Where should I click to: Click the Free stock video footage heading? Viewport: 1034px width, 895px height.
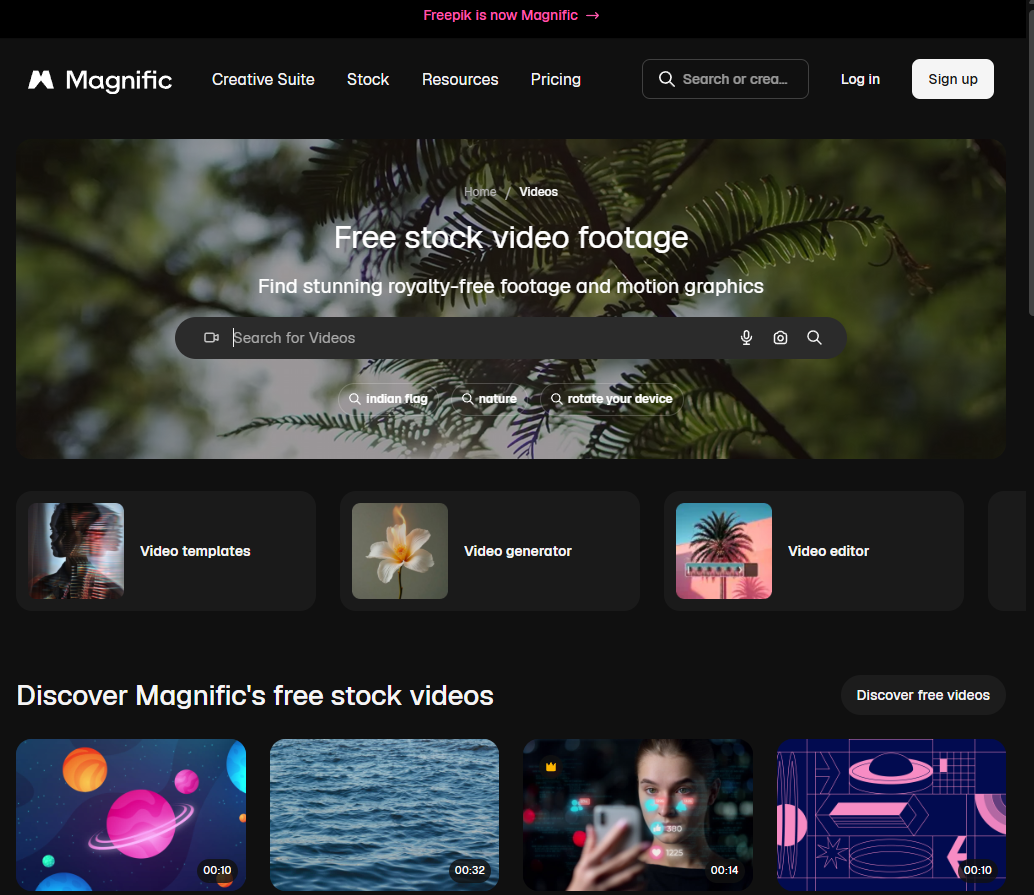[511, 237]
